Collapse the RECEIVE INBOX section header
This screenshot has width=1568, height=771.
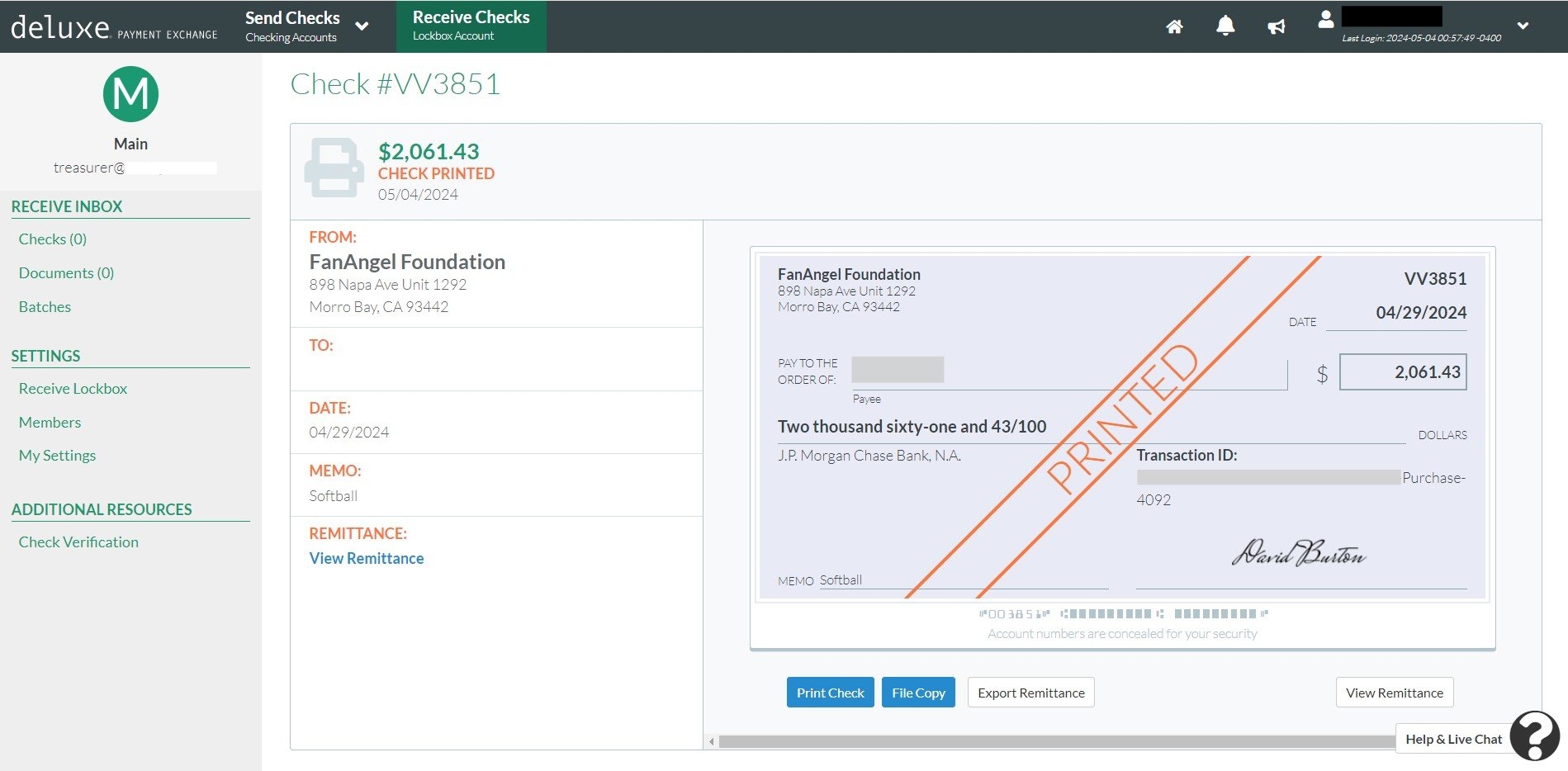[x=66, y=206]
